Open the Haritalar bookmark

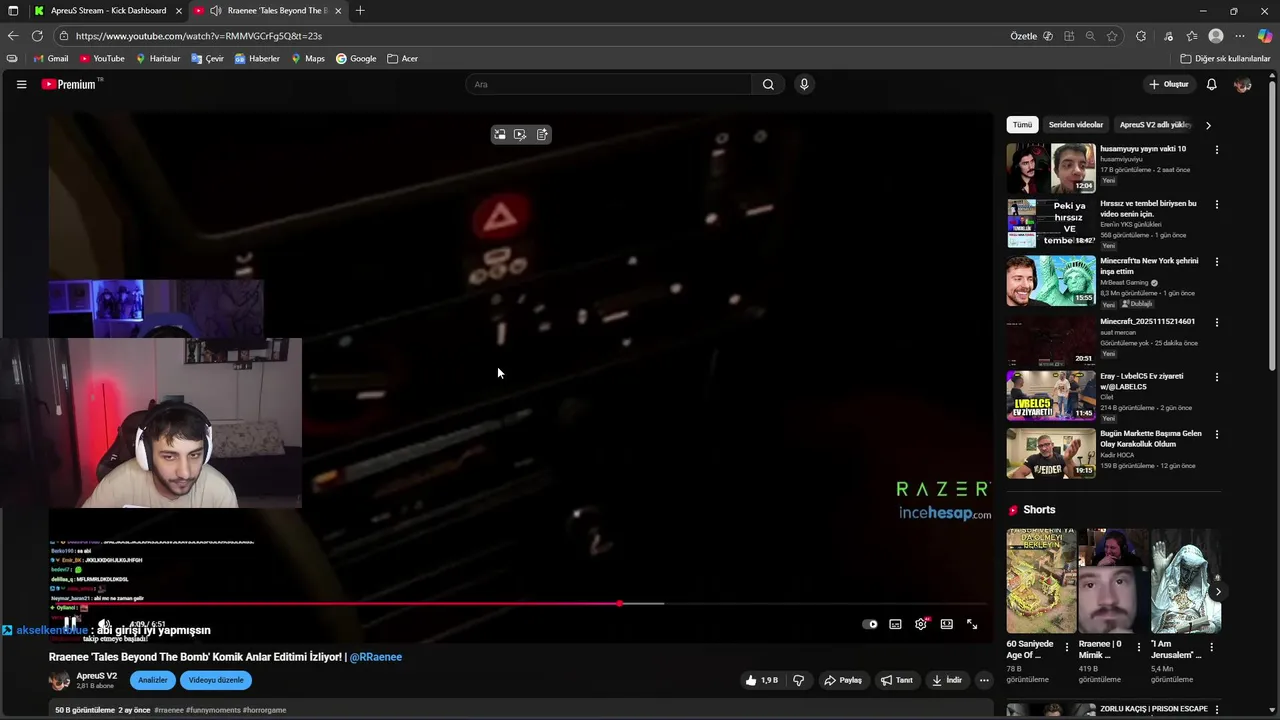[x=158, y=59]
